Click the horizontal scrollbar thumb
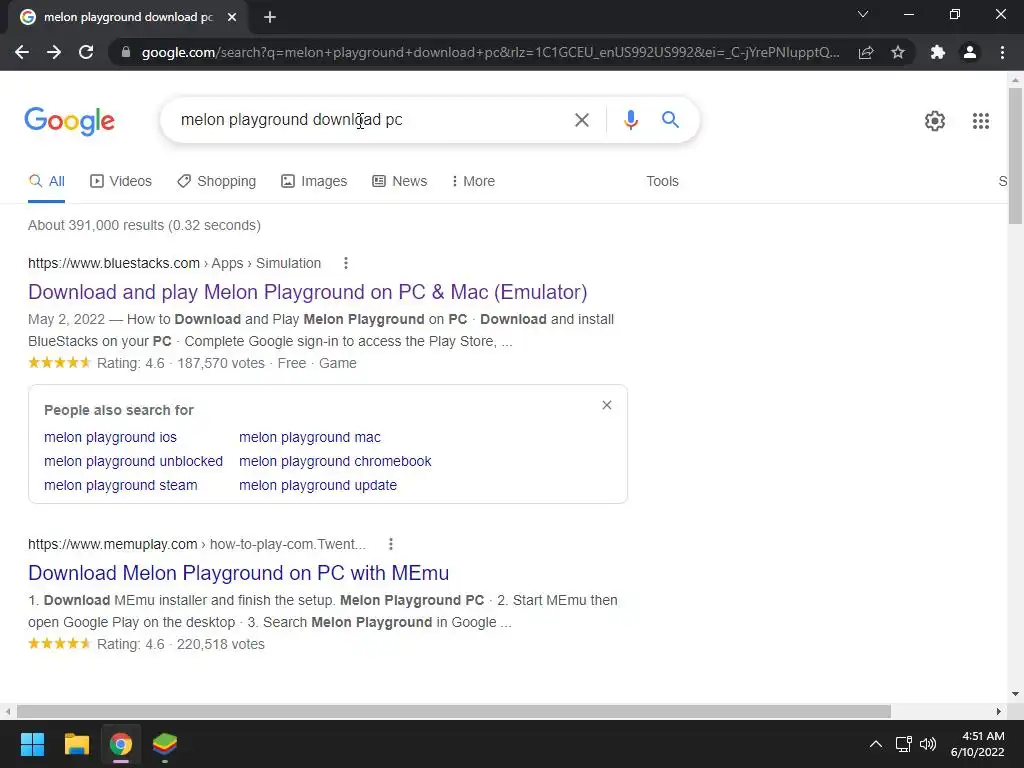Screen dimensions: 1024x768 coord(453,711)
